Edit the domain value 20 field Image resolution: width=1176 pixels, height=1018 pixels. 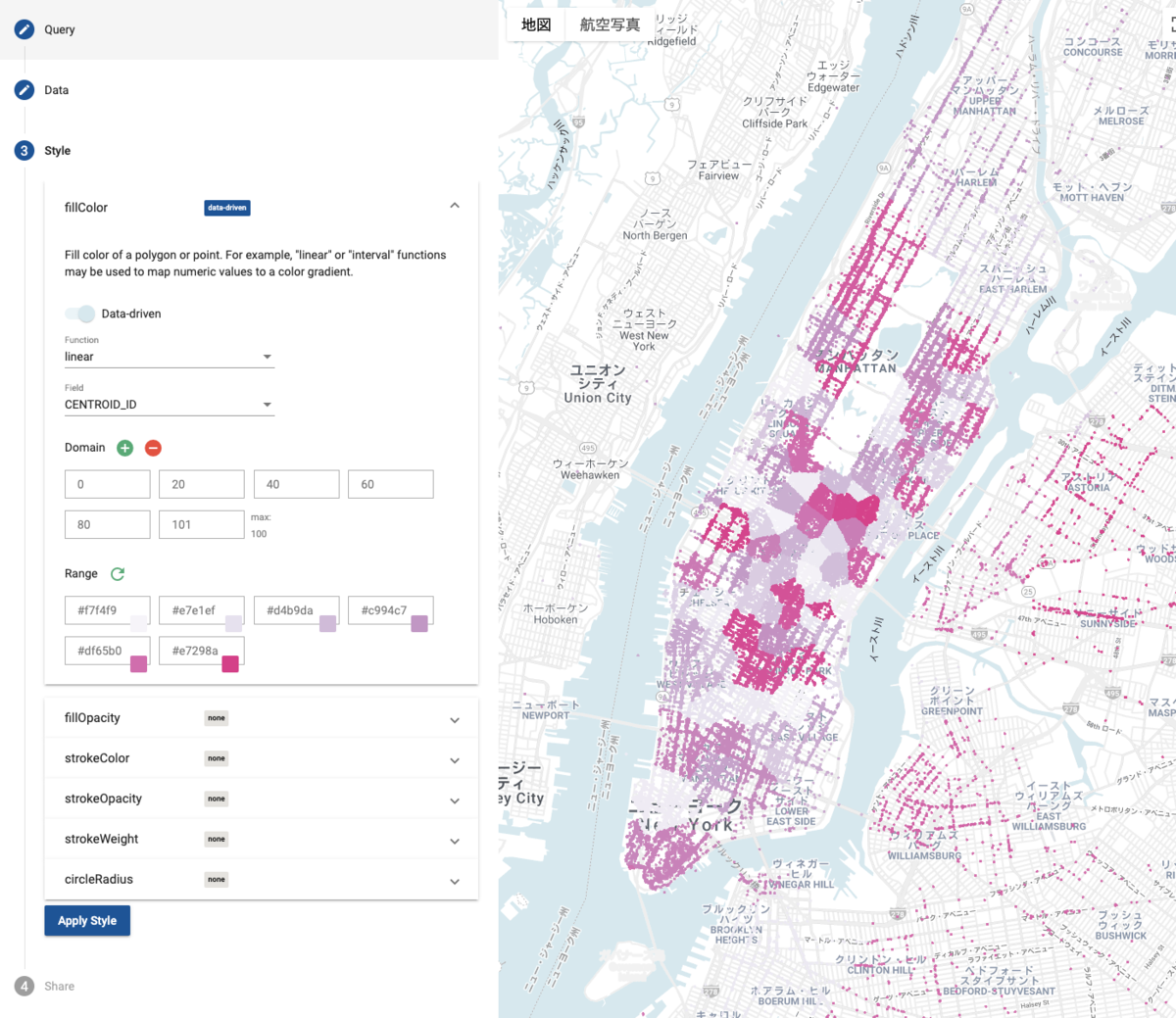pos(202,484)
